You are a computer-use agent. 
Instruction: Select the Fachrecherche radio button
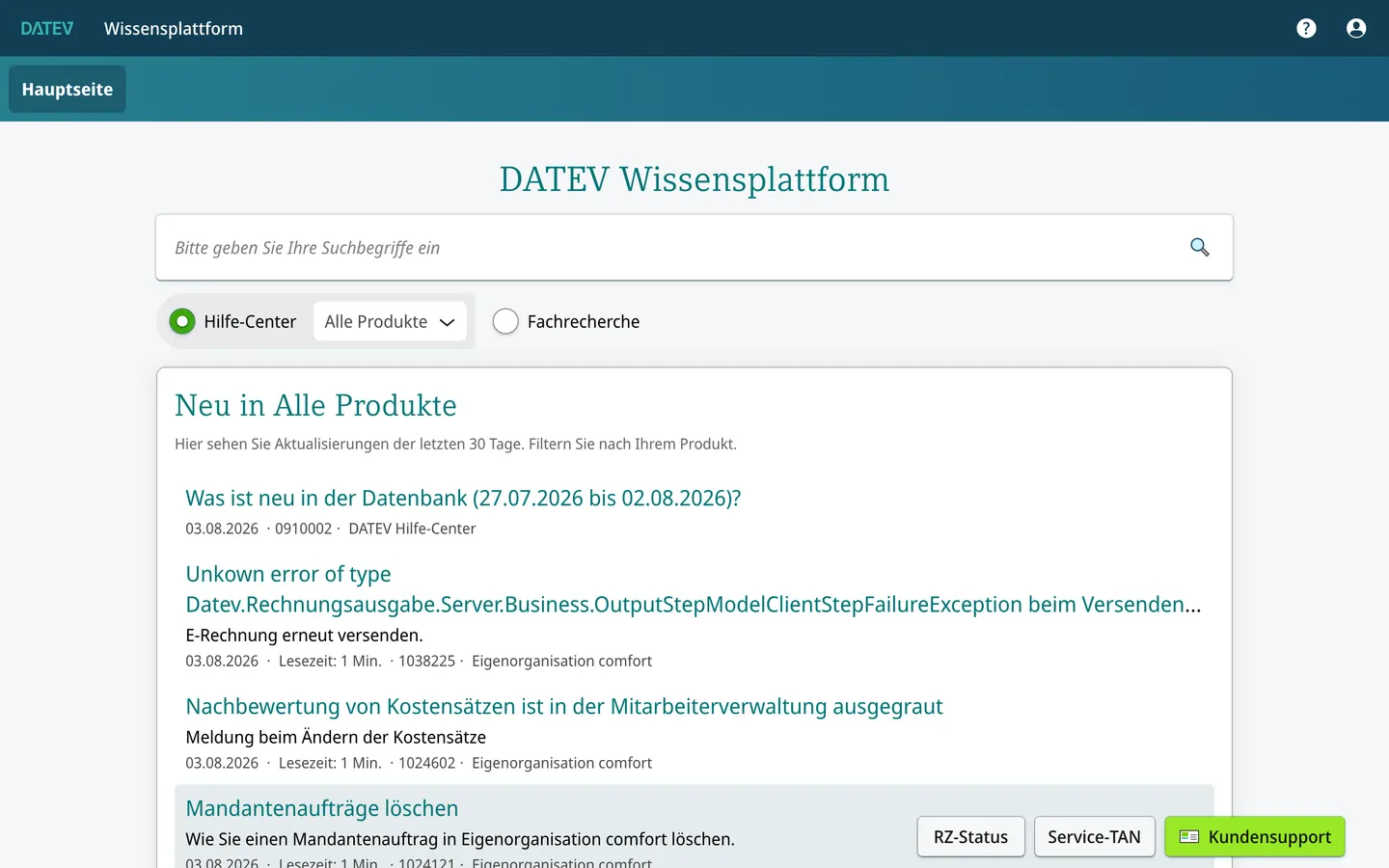505,321
